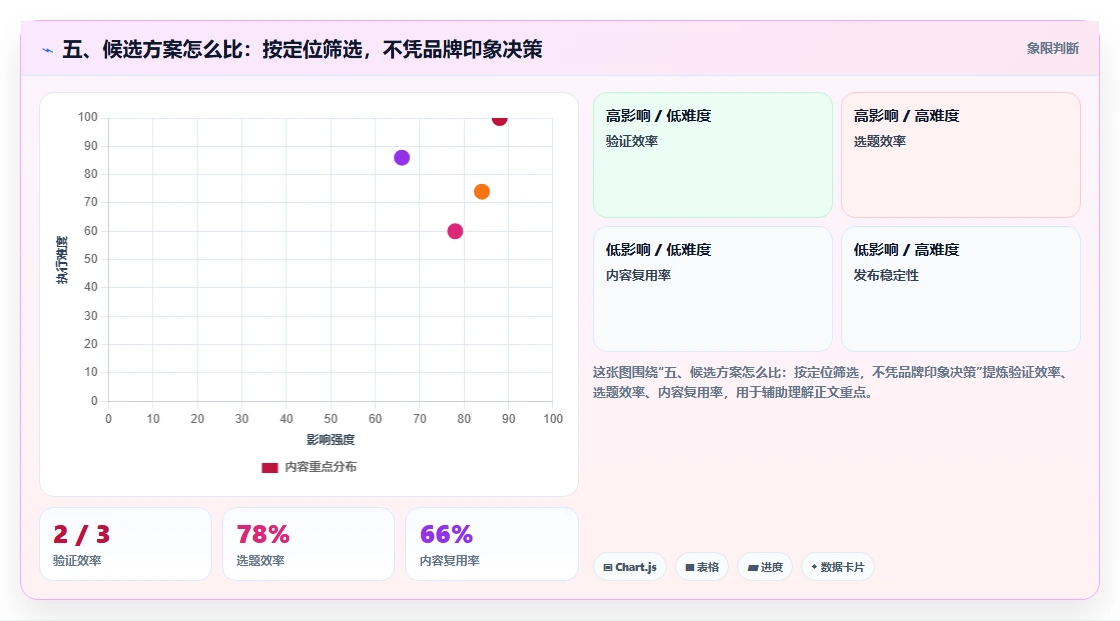Click the lightning icon beside the section title
1120x621 pixels.
(48, 50)
